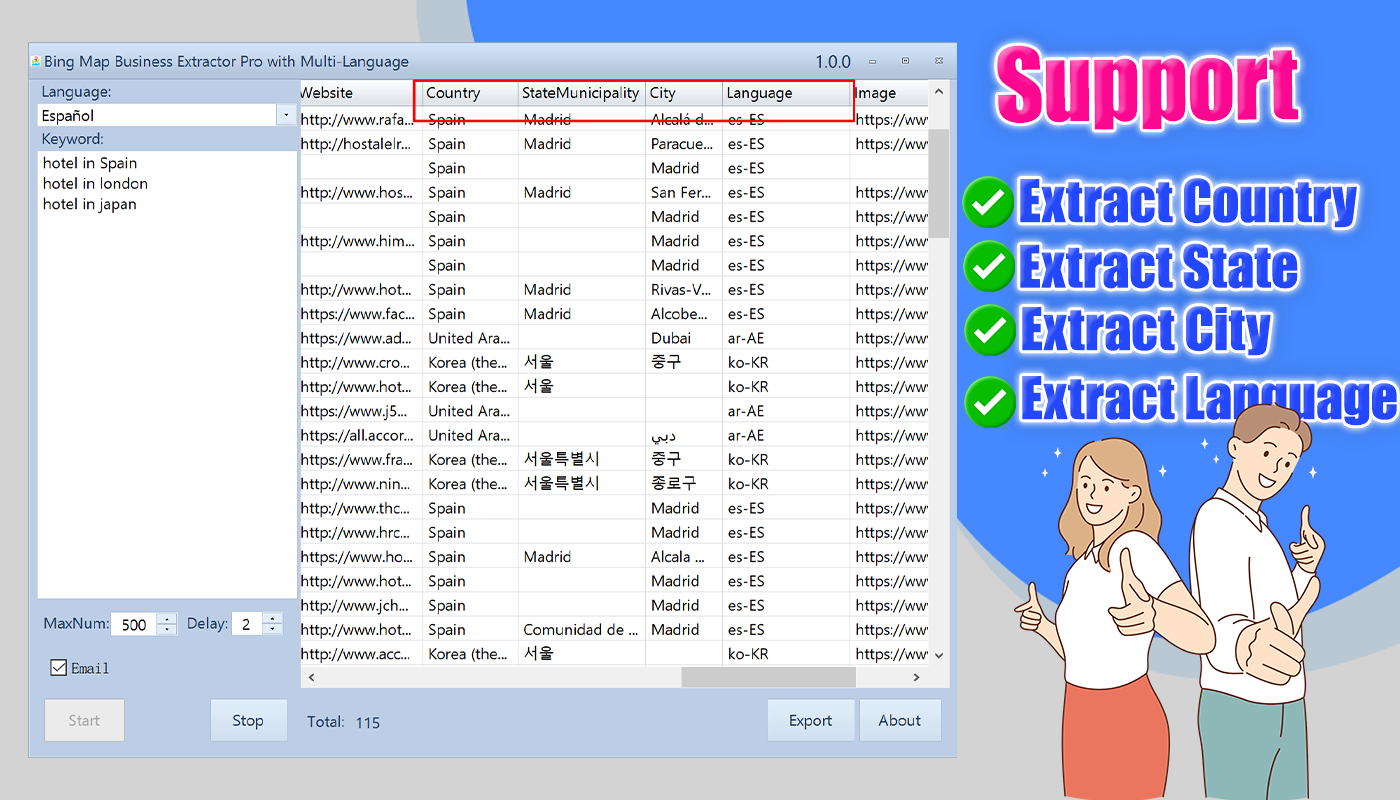Image resolution: width=1400 pixels, height=800 pixels.
Task: Sort by the Image column header
Action: (x=889, y=93)
